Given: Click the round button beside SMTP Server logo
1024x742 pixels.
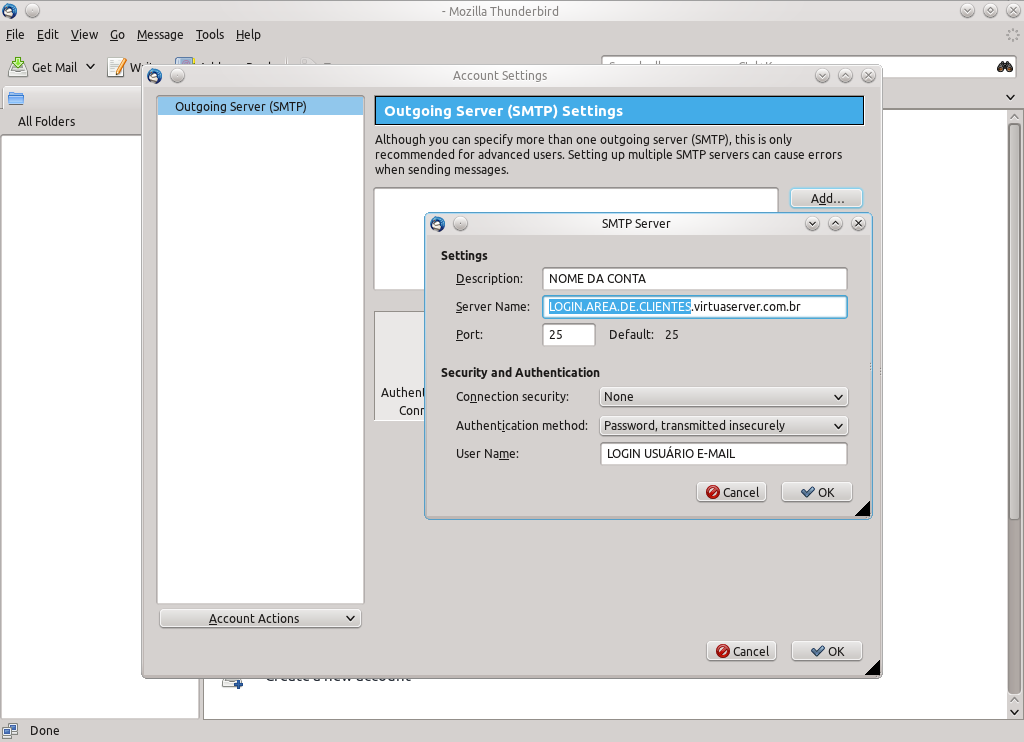Looking at the screenshot, I should coord(460,224).
